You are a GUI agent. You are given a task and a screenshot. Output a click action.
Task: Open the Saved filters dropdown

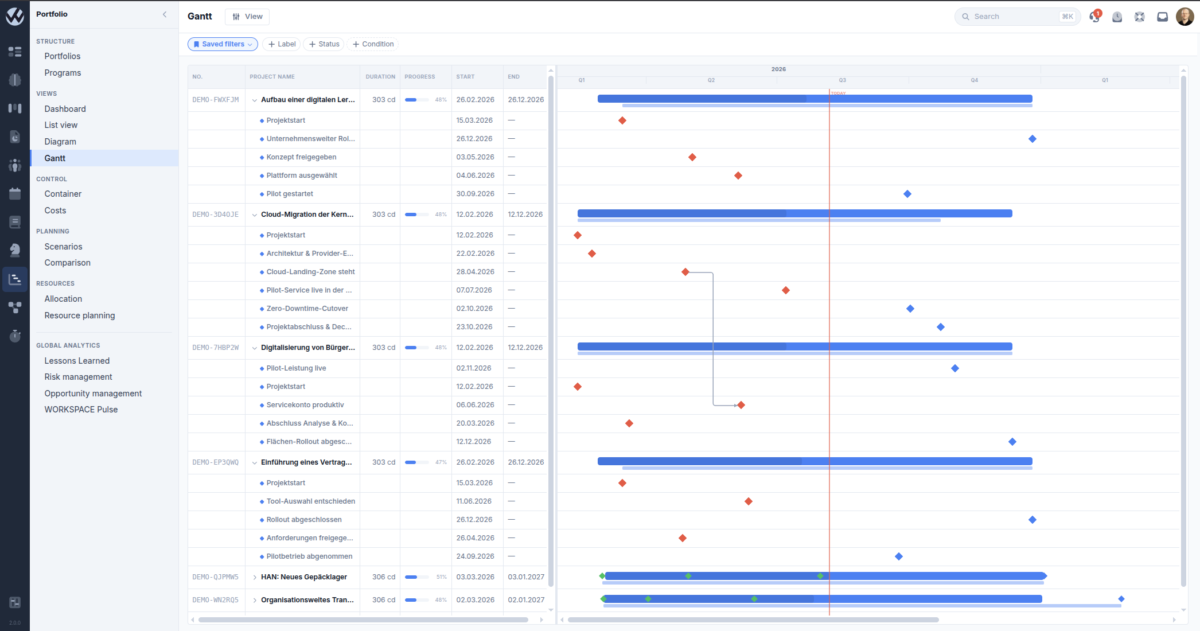223,44
